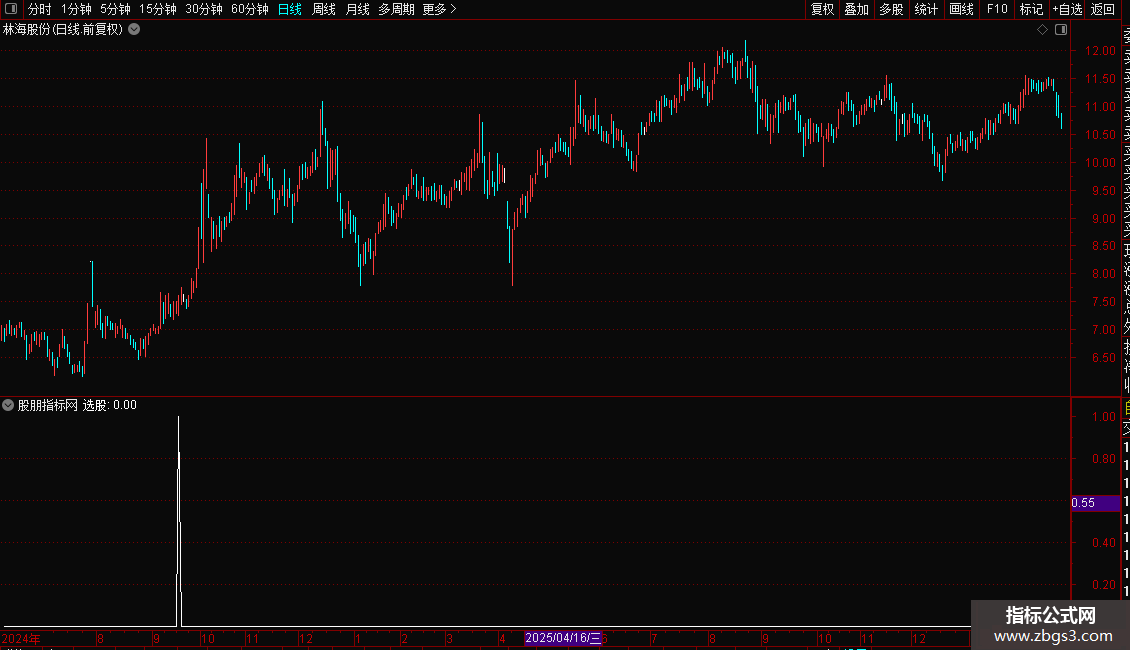This screenshot has height=650, width=1130.
Task: Click the 选股: 0.00 value
Action: click(110, 405)
